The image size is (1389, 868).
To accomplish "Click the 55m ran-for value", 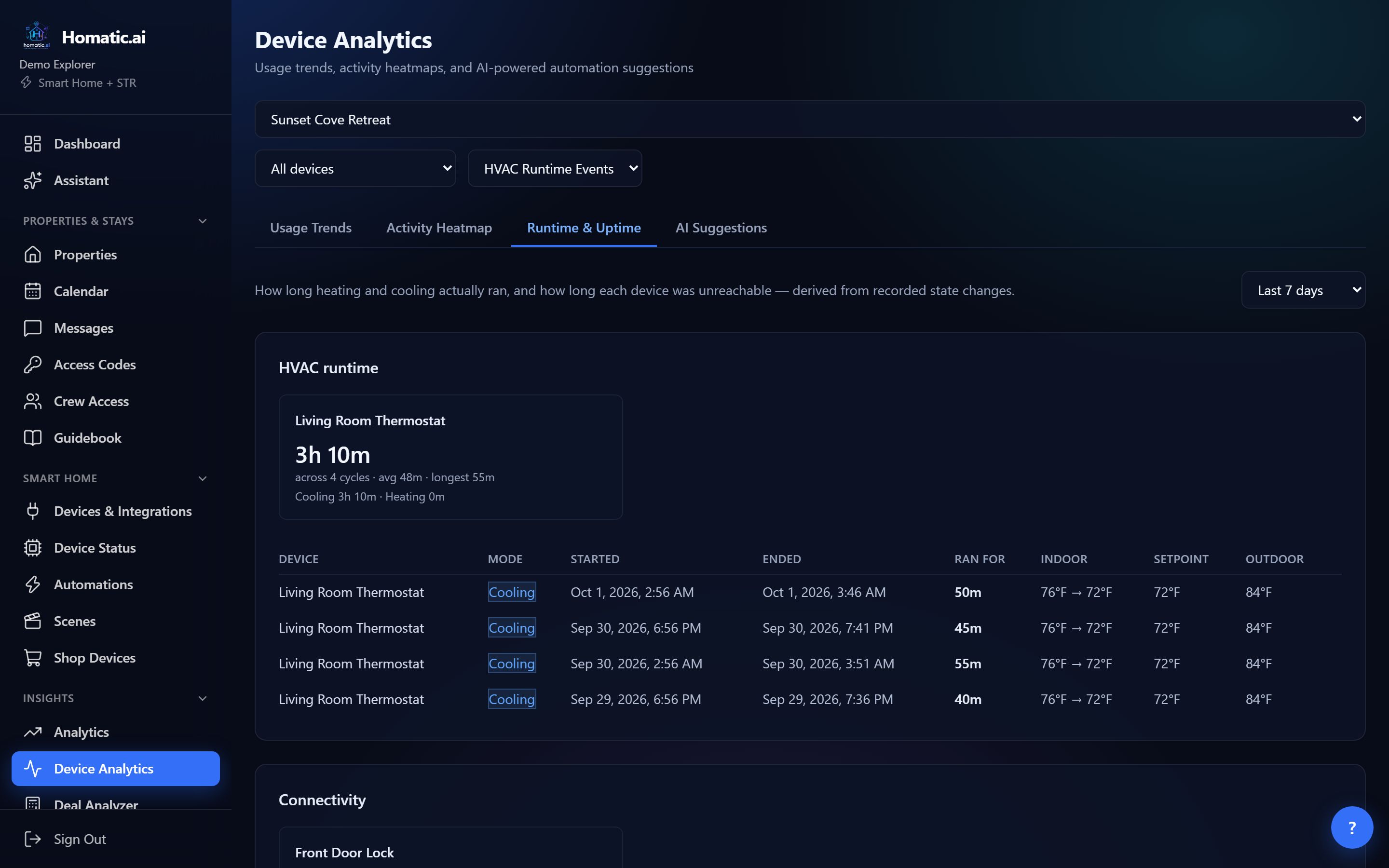I will pos(967,664).
